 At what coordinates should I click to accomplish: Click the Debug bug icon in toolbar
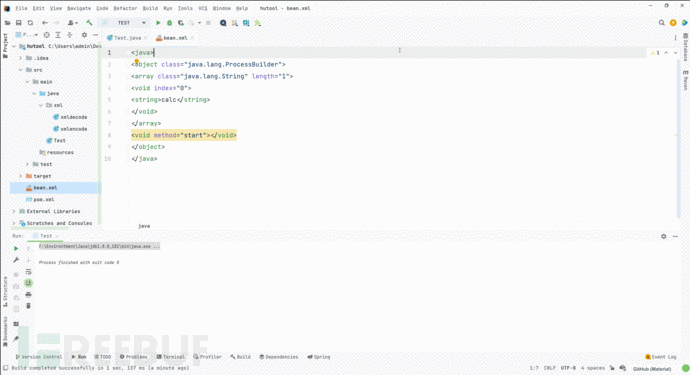pyautogui.click(x=169, y=23)
